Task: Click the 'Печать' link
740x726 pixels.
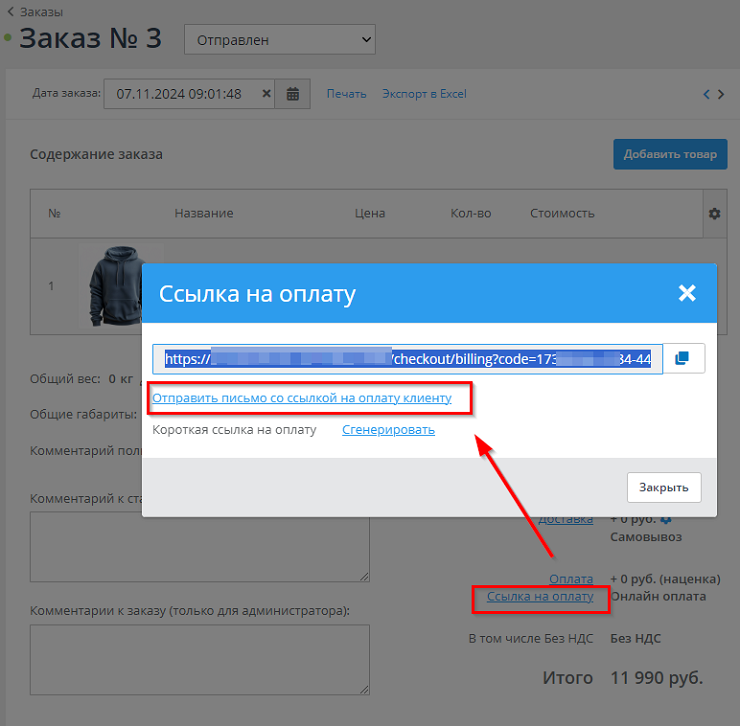Action: 346,94
